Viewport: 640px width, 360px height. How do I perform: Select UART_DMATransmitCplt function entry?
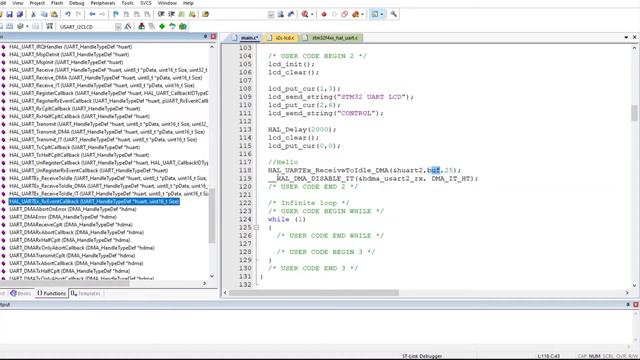[x=72, y=256]
